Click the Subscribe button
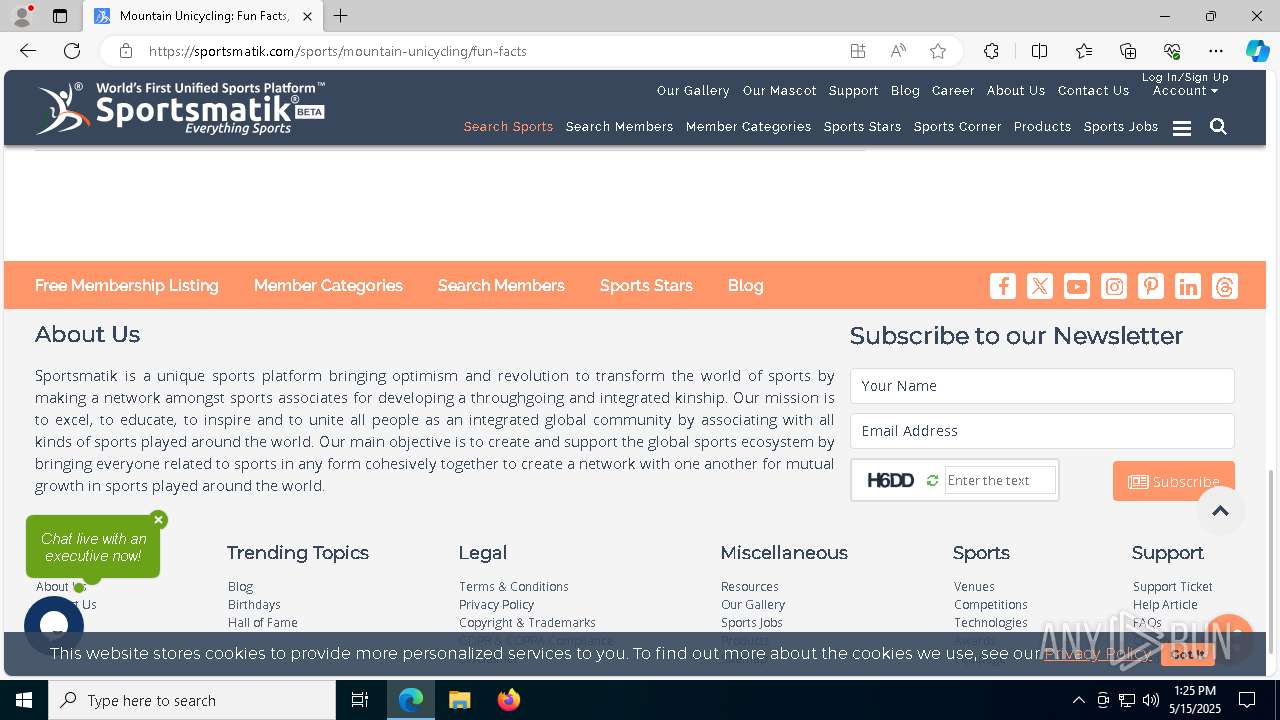1280x720 pixels. pos(1173,481)
